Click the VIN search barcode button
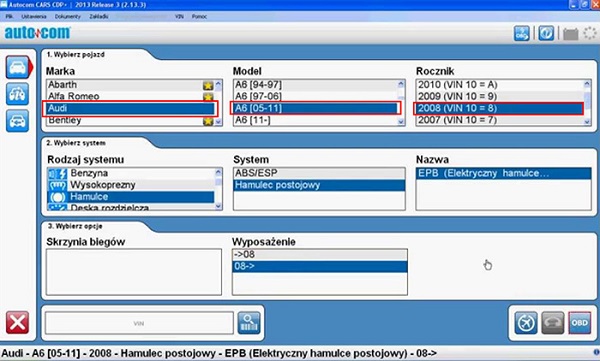This screenshot has height=361, width=600. pyautogui.click(x=249, y=323)
